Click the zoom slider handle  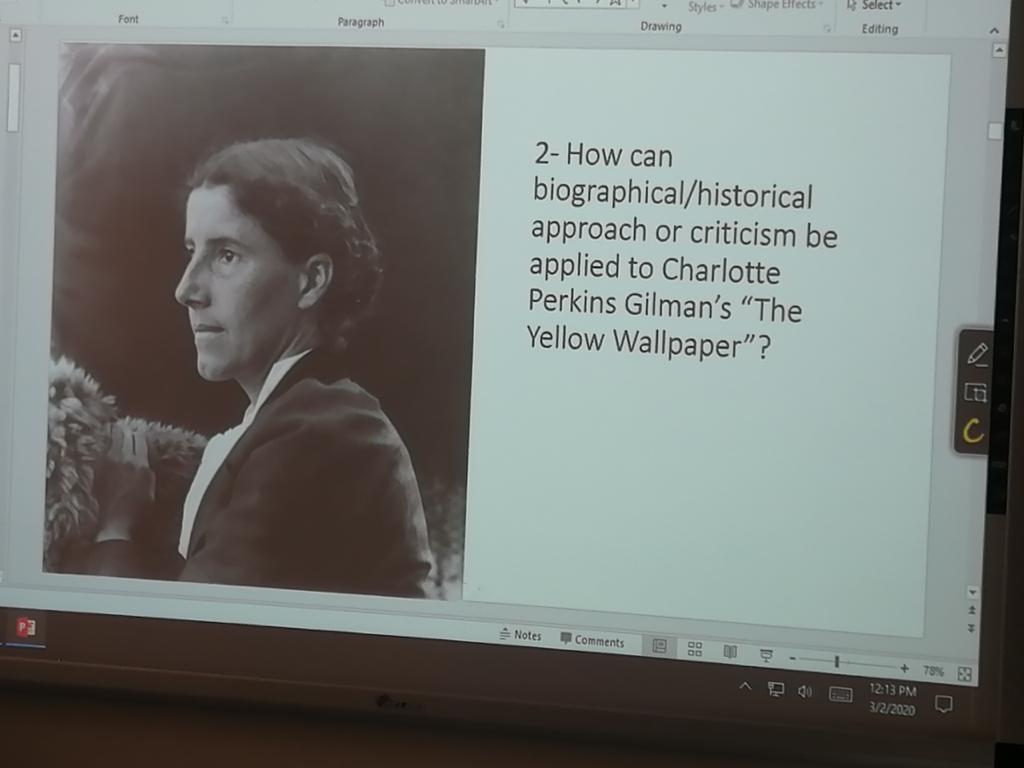836,662
